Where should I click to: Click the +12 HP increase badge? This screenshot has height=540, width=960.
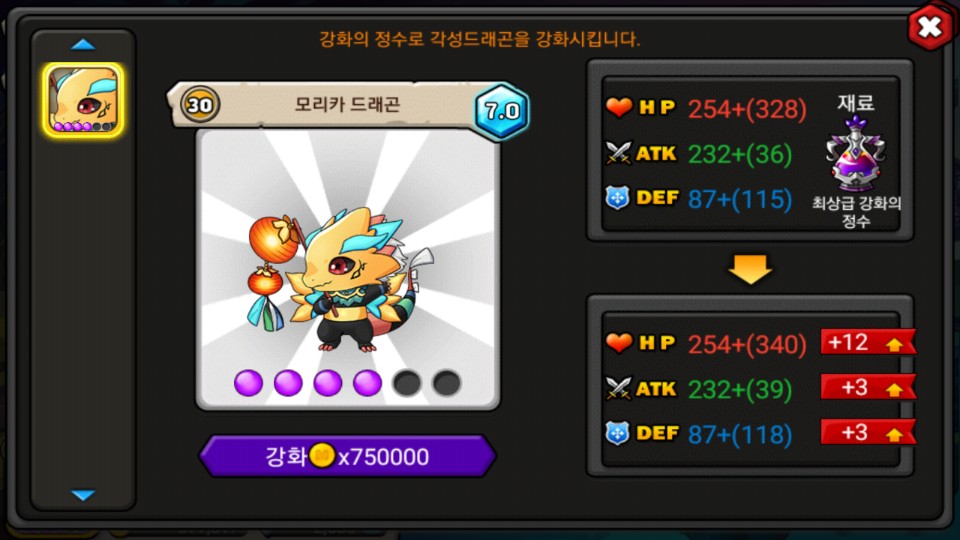[x=868, y=342]
